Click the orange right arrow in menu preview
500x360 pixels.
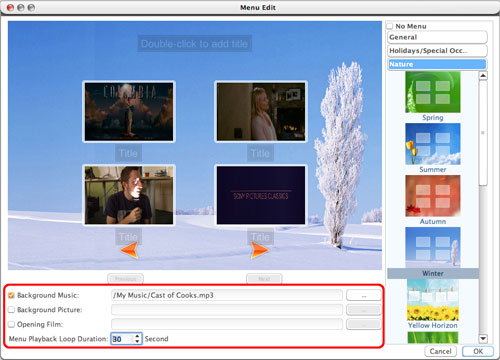point(259,250)
